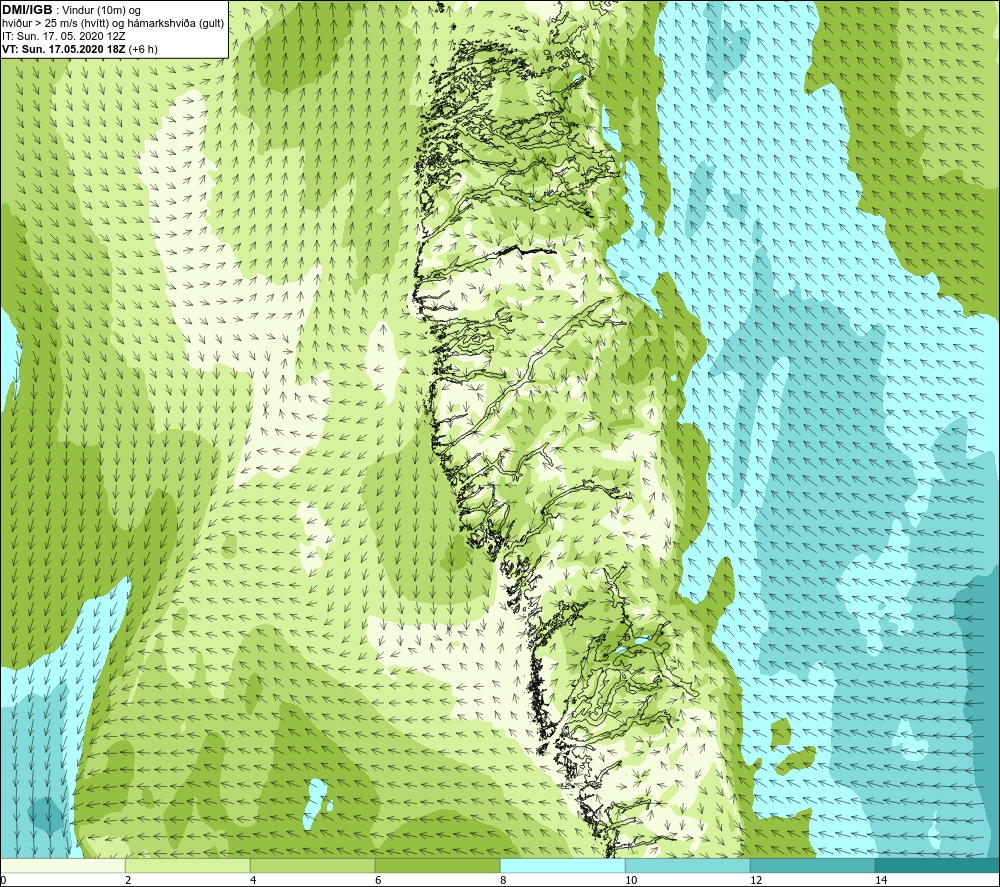Select the darkest teal scale segment above 14
This screenshot has width=1000, height=887.
coord(937,865)
